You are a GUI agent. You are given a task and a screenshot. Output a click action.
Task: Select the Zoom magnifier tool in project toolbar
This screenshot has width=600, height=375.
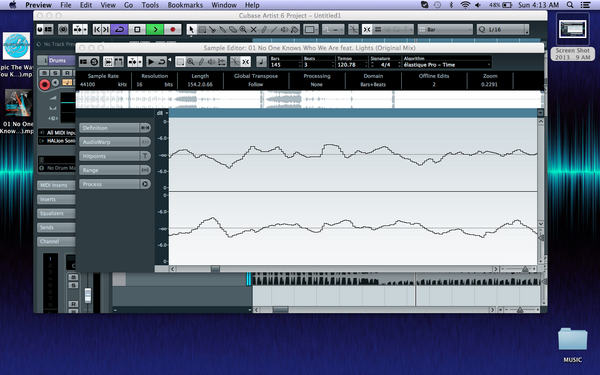coord(243,29)
